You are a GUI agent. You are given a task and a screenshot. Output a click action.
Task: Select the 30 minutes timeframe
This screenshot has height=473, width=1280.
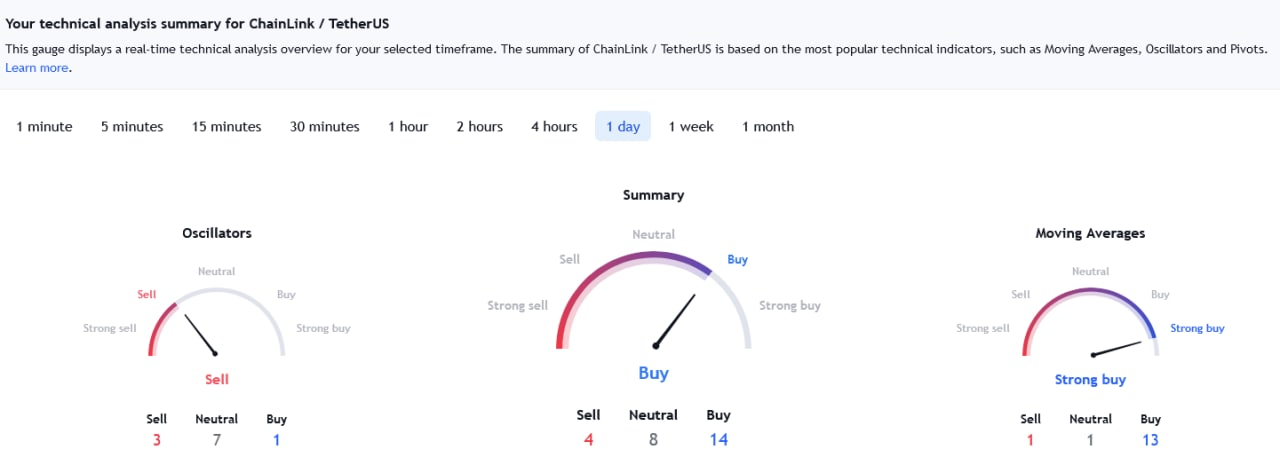coord(325,127)
